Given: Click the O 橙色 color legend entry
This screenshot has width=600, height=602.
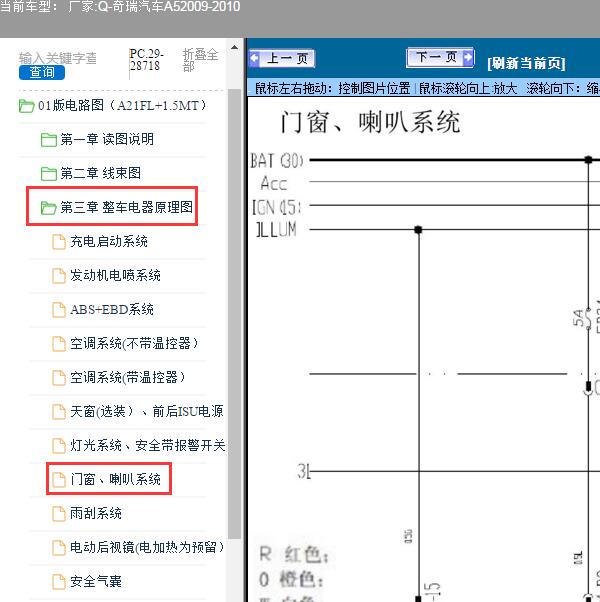Looking at the screenshot, I should click(291, 579).
